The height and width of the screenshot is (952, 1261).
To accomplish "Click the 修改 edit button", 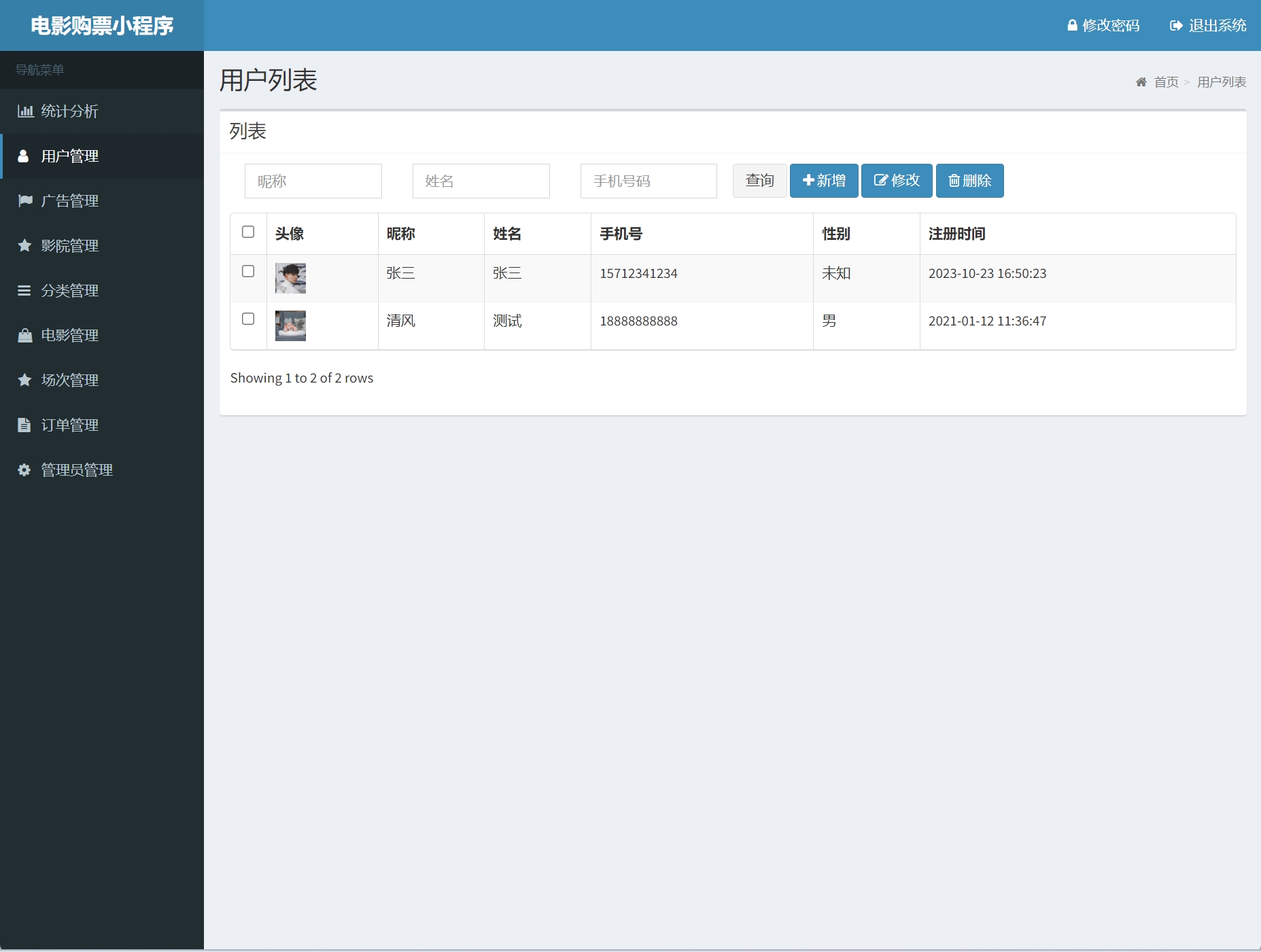I will (x=897, y=181).
